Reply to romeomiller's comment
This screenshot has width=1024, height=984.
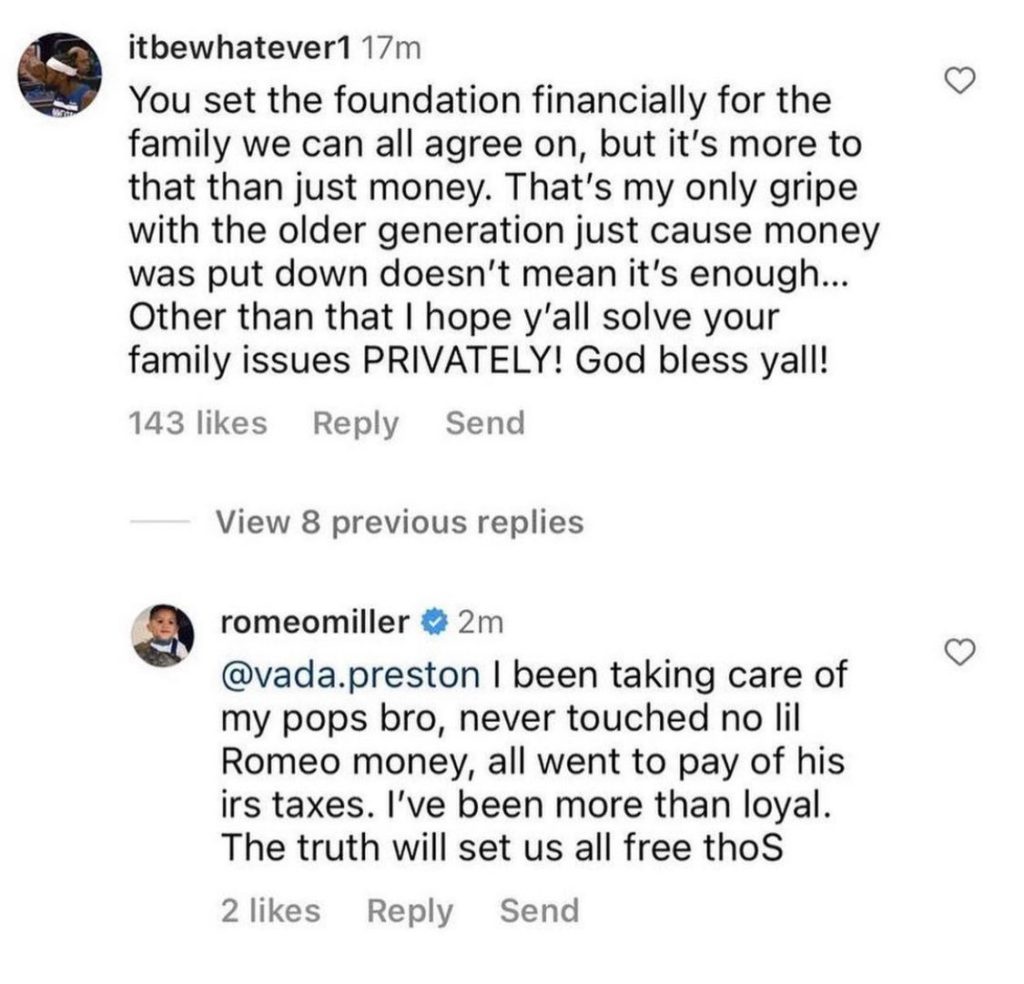tap(410, 910)
